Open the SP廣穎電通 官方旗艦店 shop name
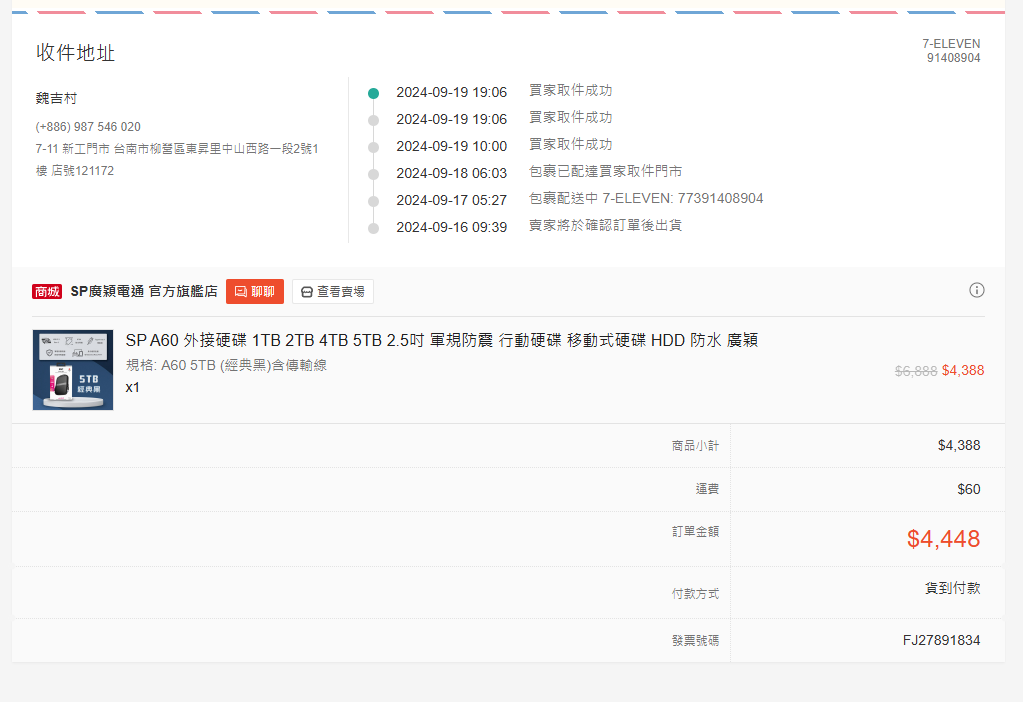This screenshot has width=1023, height=702. click(x=144, y=291)
